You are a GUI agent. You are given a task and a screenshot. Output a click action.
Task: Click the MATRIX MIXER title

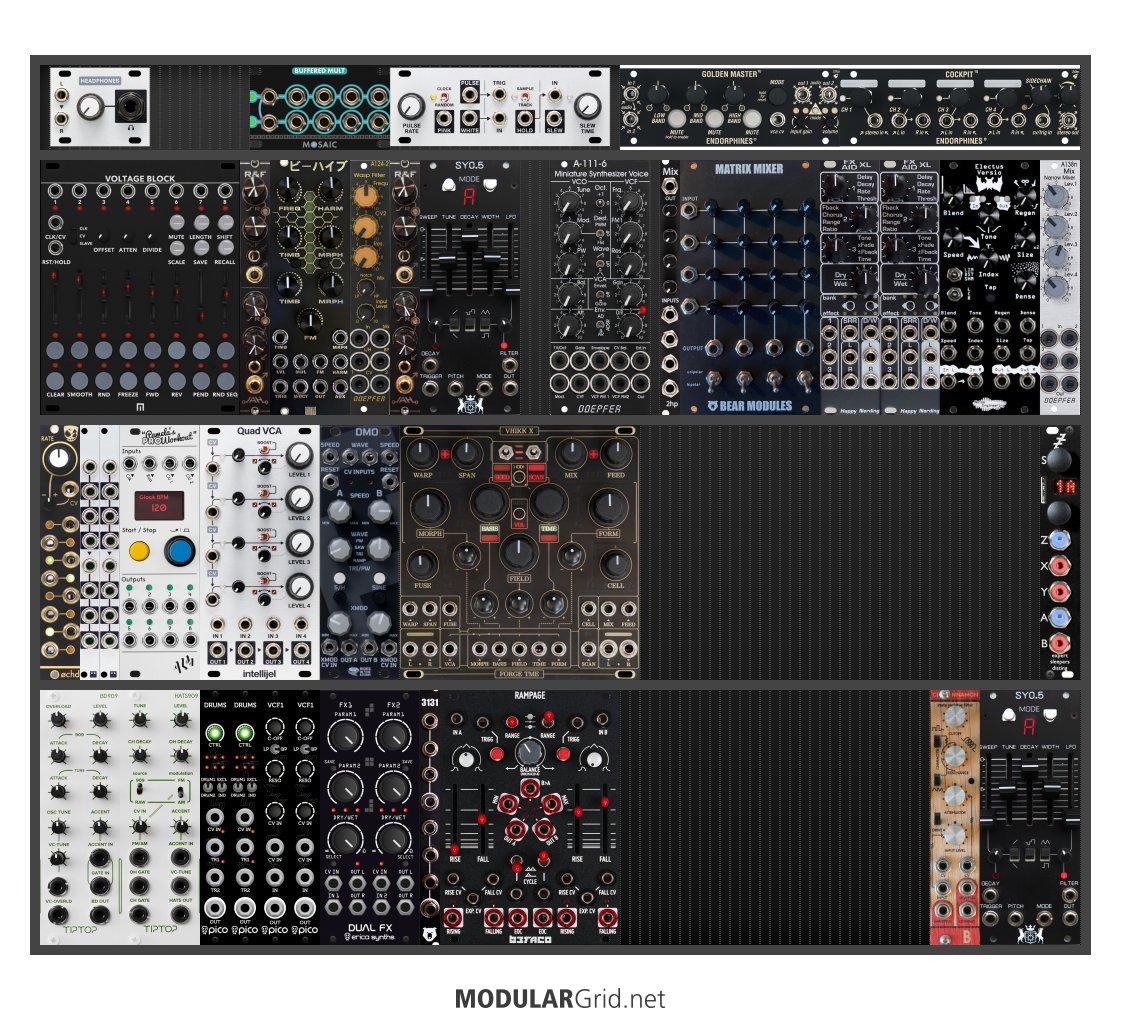[749, 169]
